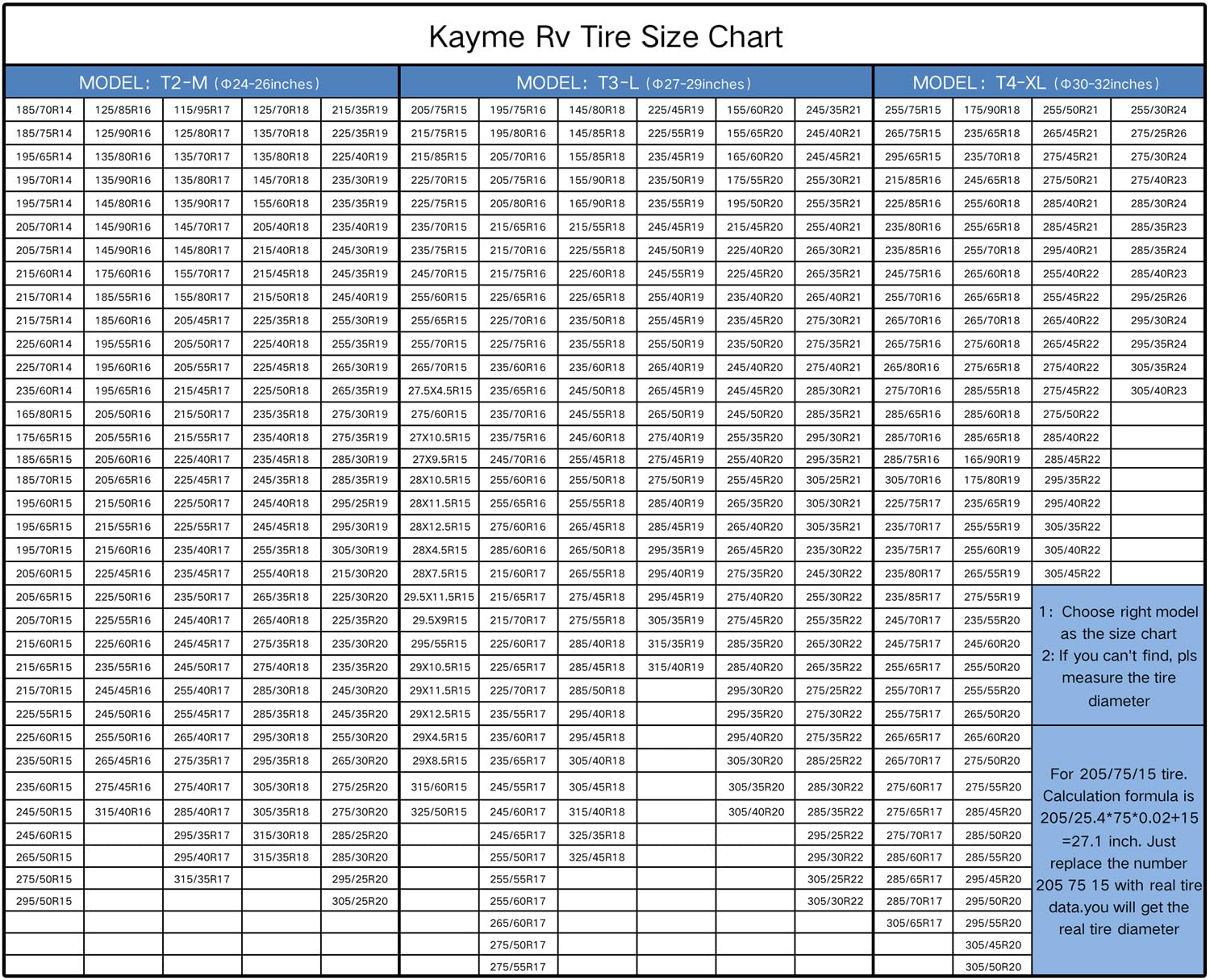
Task: Pick the 29.5X11.5R15 tire size entry
Action: coord(440,597)
